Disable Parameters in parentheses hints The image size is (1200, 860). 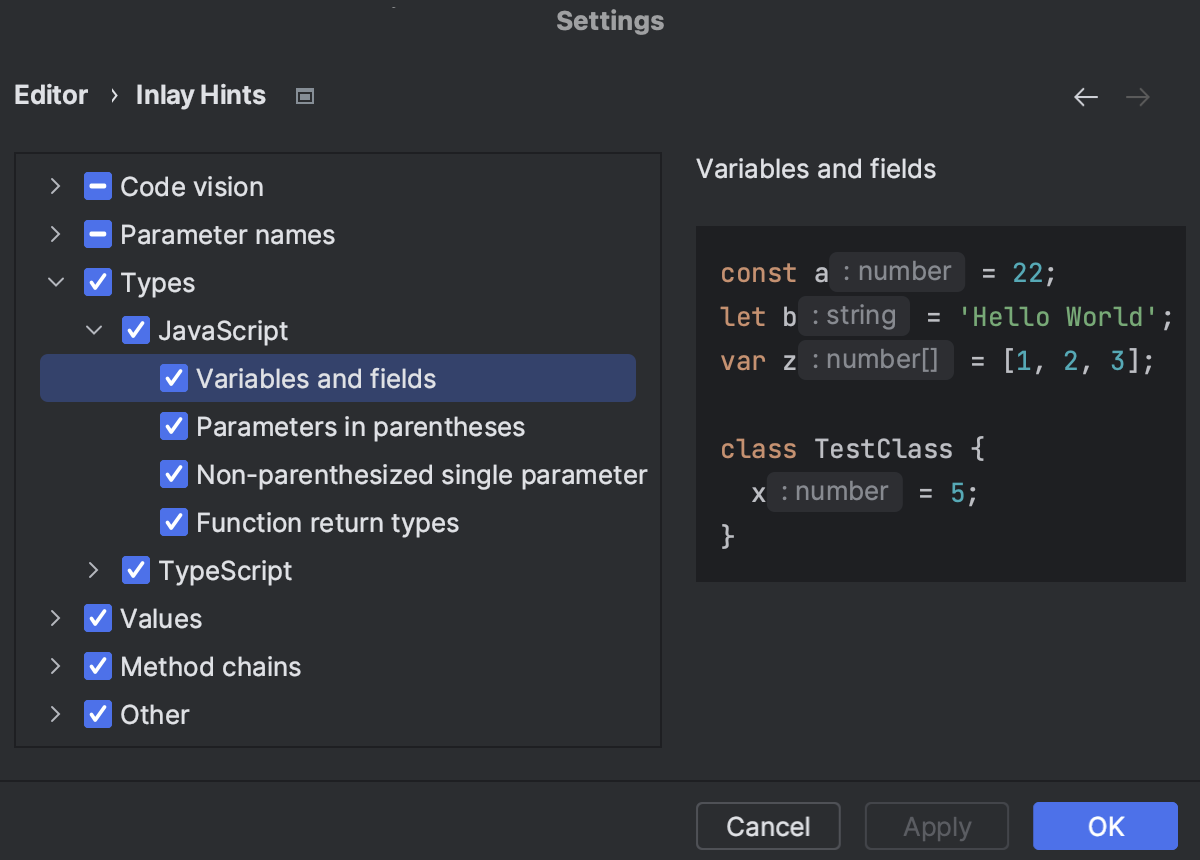[x=174, y=426]
